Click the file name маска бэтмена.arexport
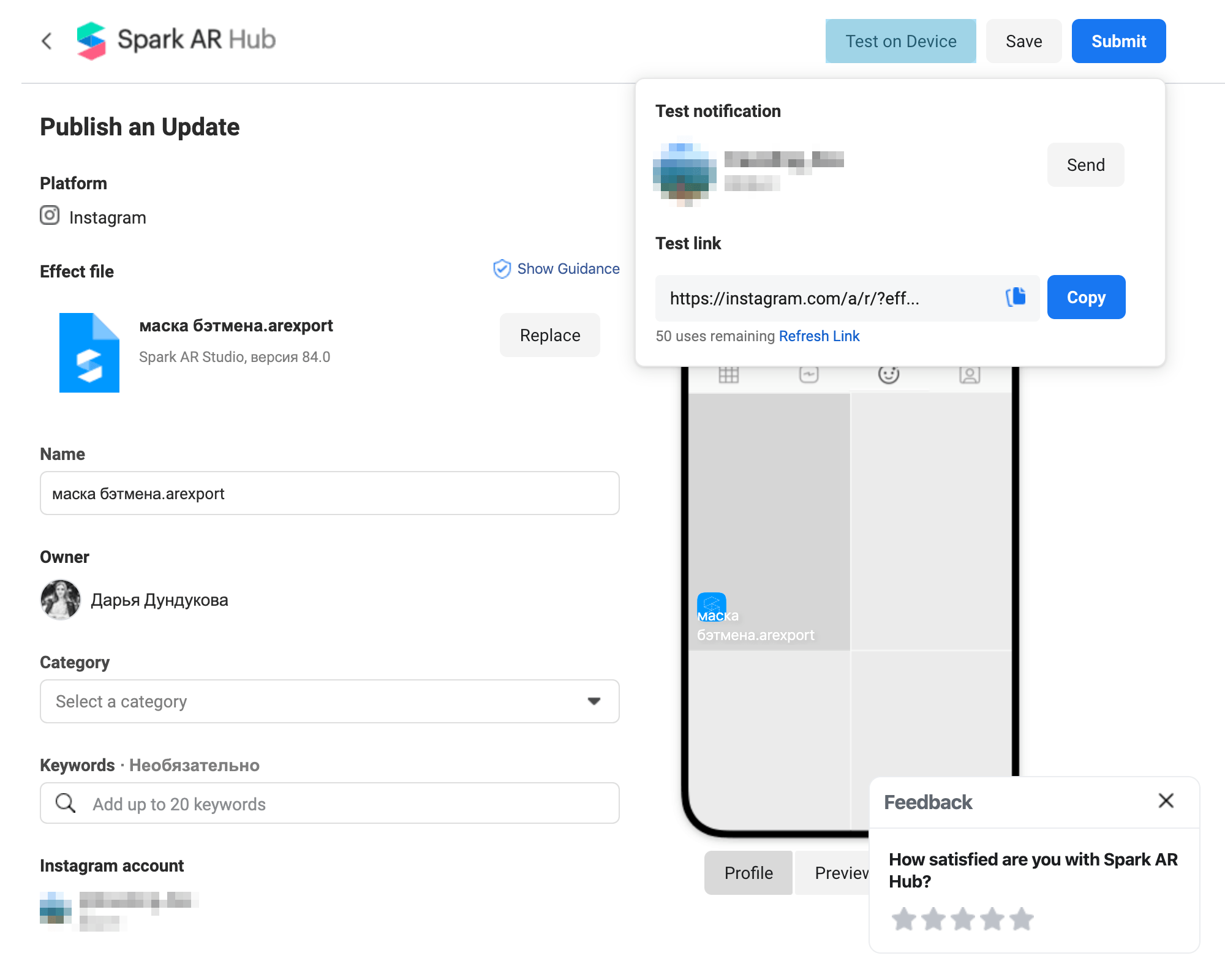 coord(236,325)
